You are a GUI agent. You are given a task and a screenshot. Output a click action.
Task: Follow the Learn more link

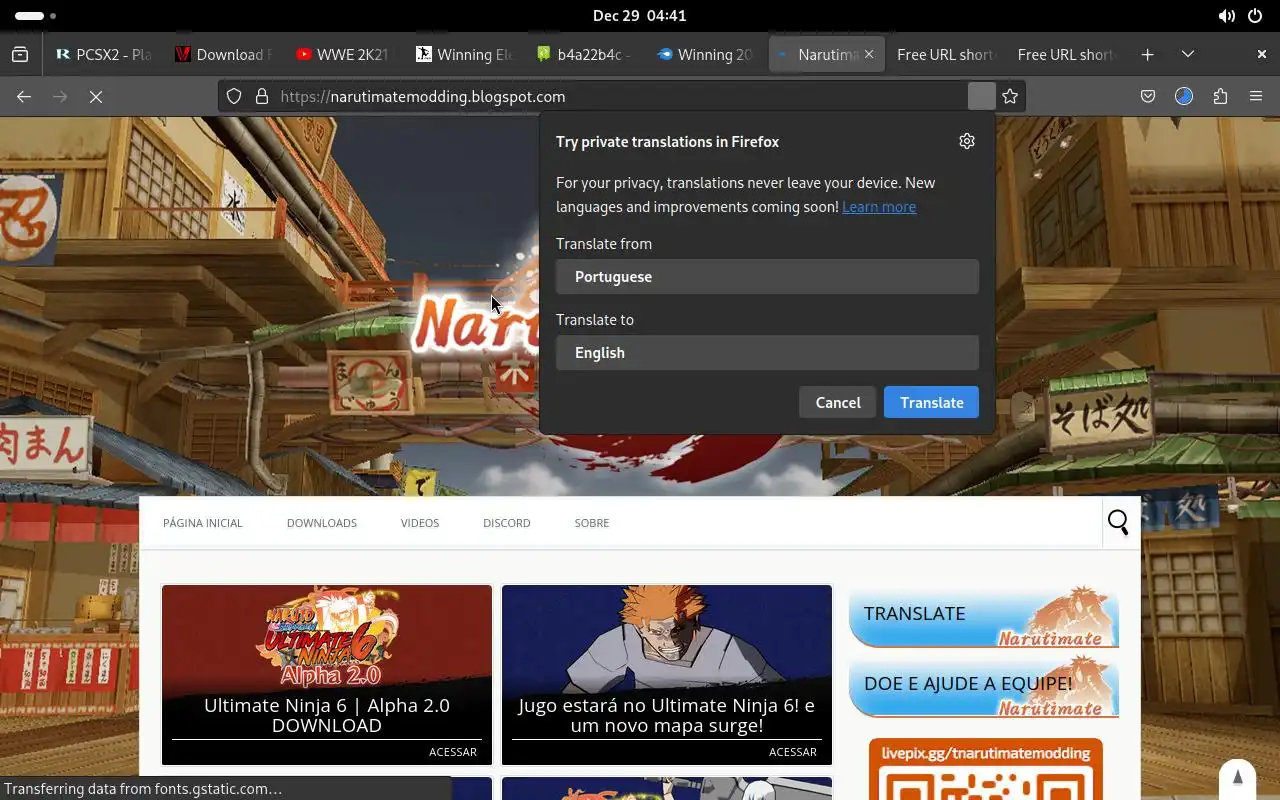(x=879, y=207)
